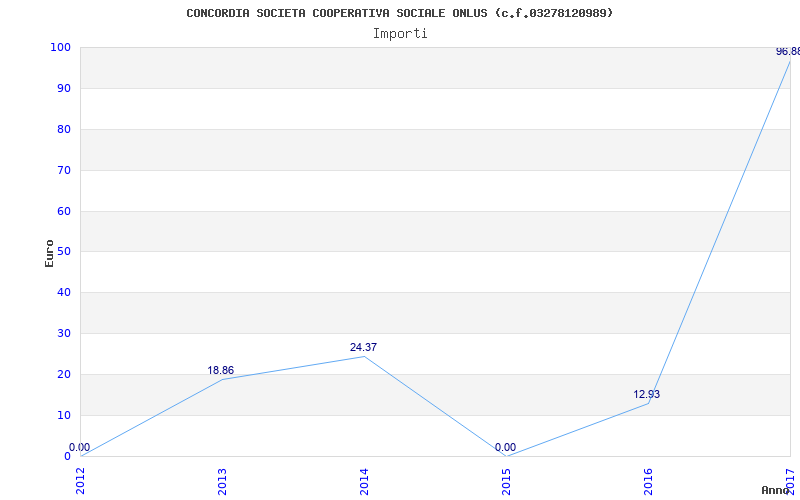800x500 pixels.
Task: Click the 0.00 data label for 2015
Action: pos(505,447)
